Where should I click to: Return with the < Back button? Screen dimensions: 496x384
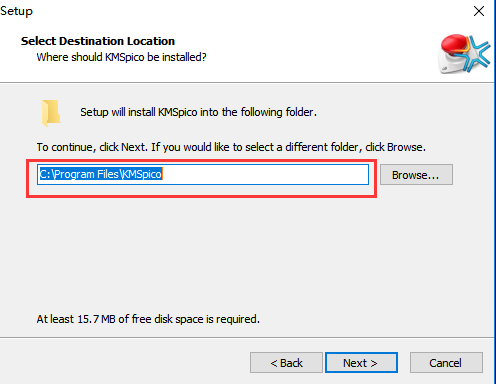[286, 362]
